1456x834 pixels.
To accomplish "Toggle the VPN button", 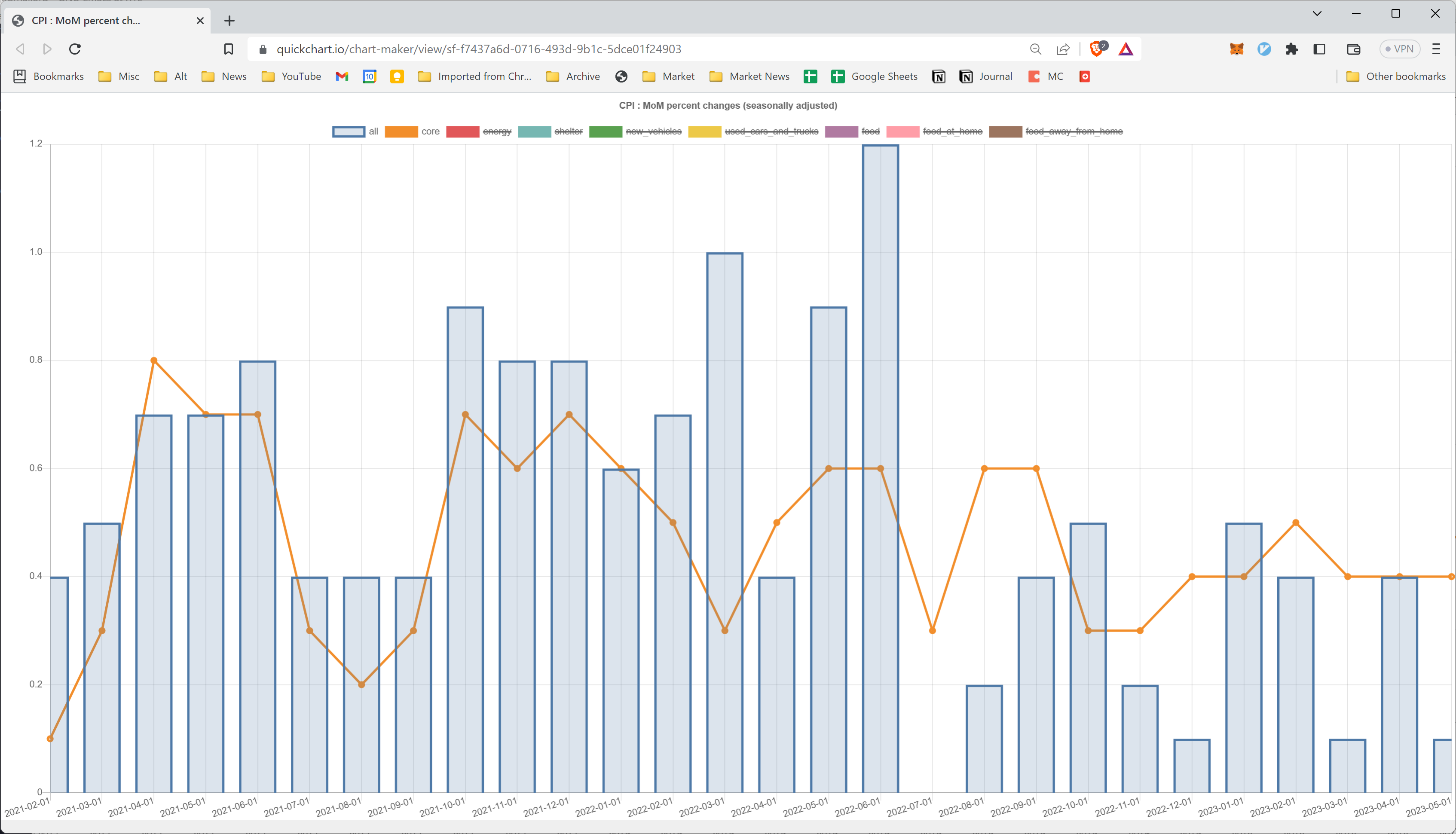I will [x=1399, y=49].
